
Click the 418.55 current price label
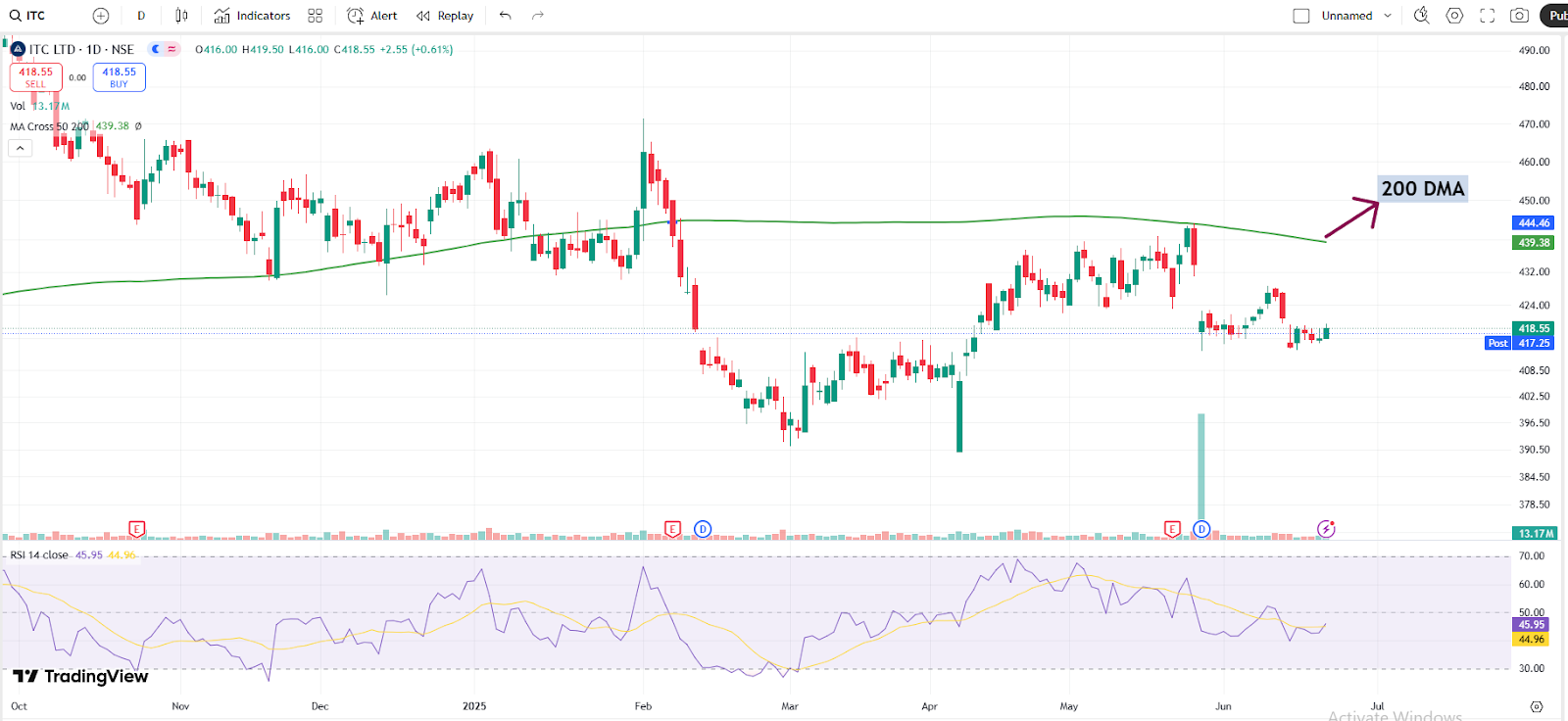[x=1534, y=329]
